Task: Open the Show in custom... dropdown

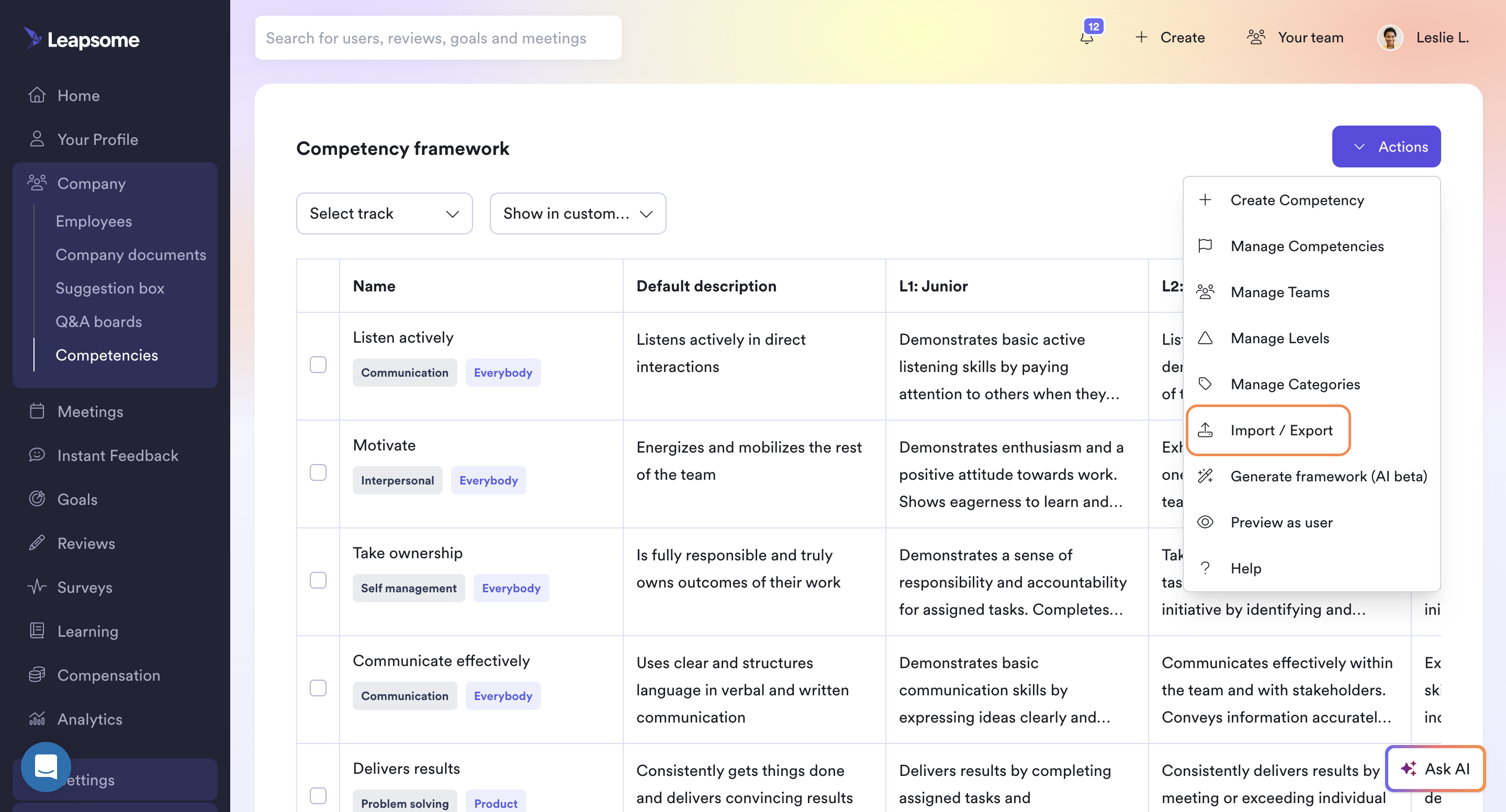Action: tap(578, 213)
